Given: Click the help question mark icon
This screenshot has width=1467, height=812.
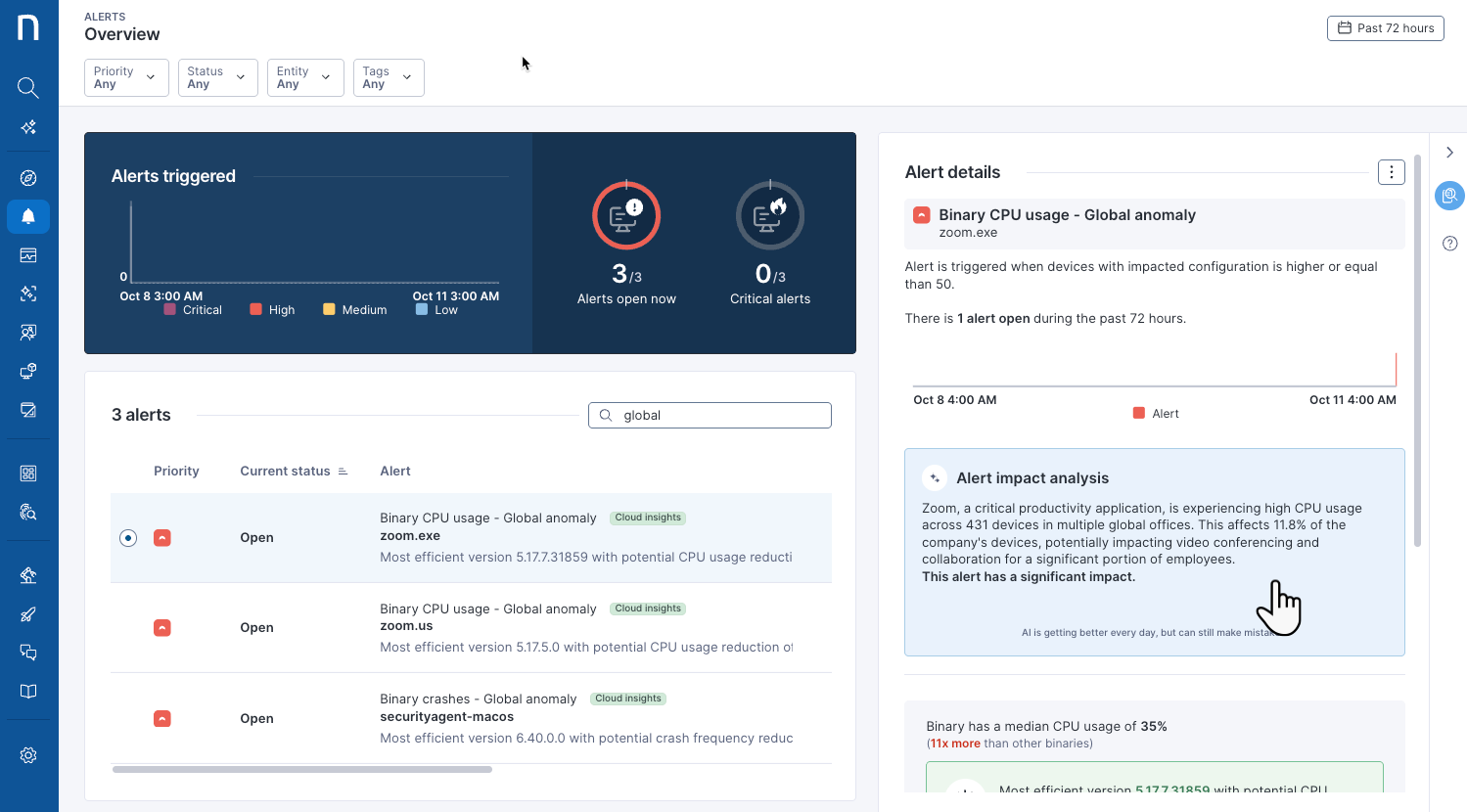Looking at the screenshot, I should [1449, 244].
